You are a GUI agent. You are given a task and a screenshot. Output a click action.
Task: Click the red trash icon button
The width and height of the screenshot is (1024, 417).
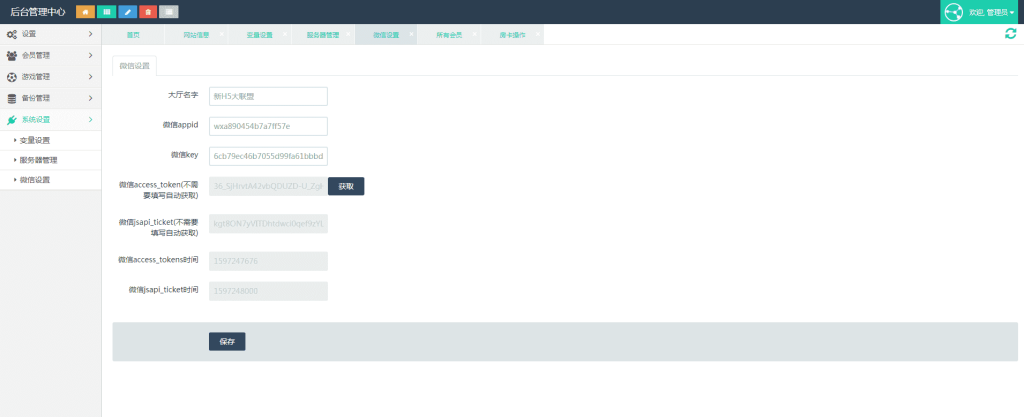[148, 12]
